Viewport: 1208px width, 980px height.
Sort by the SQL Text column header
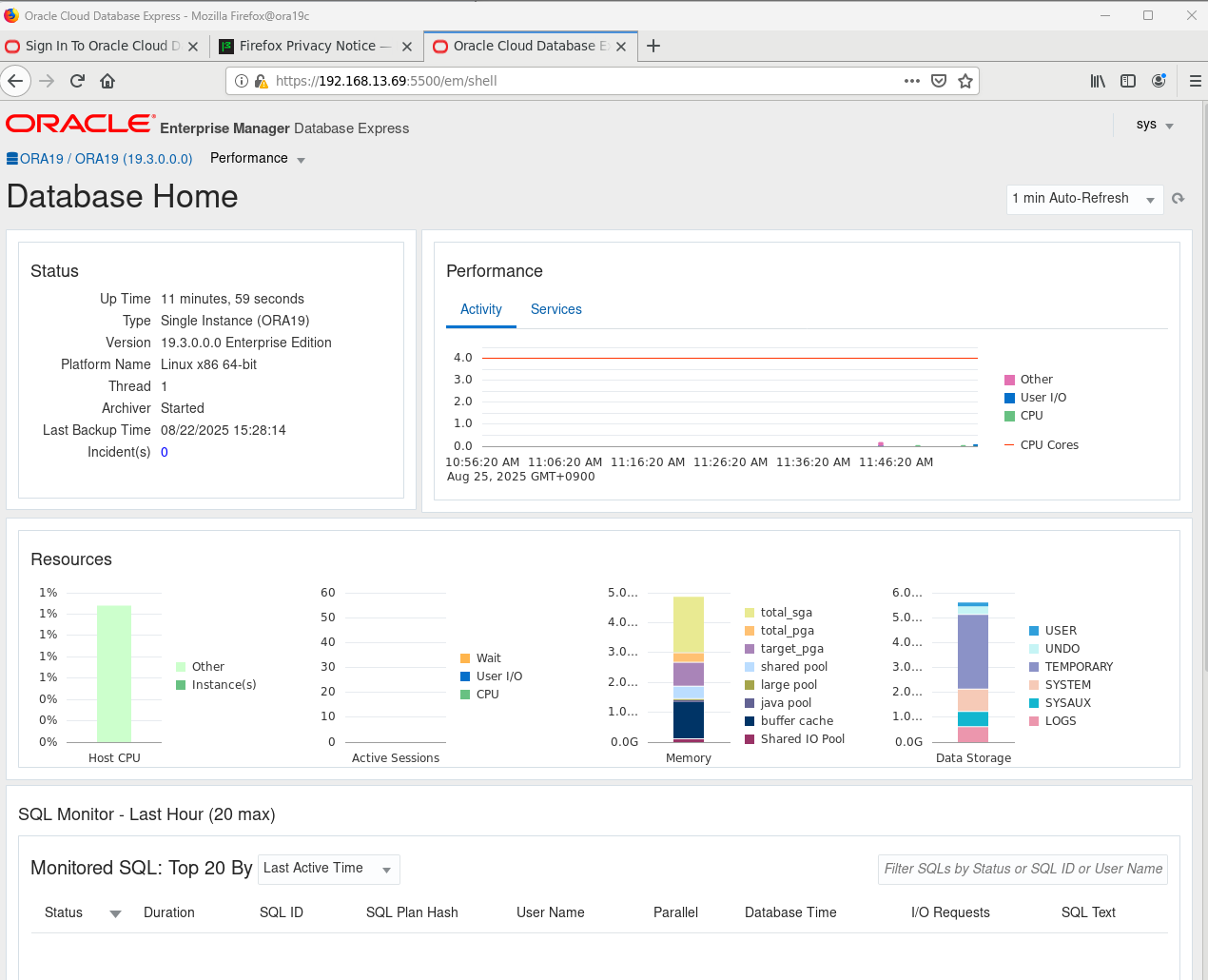1088,912
